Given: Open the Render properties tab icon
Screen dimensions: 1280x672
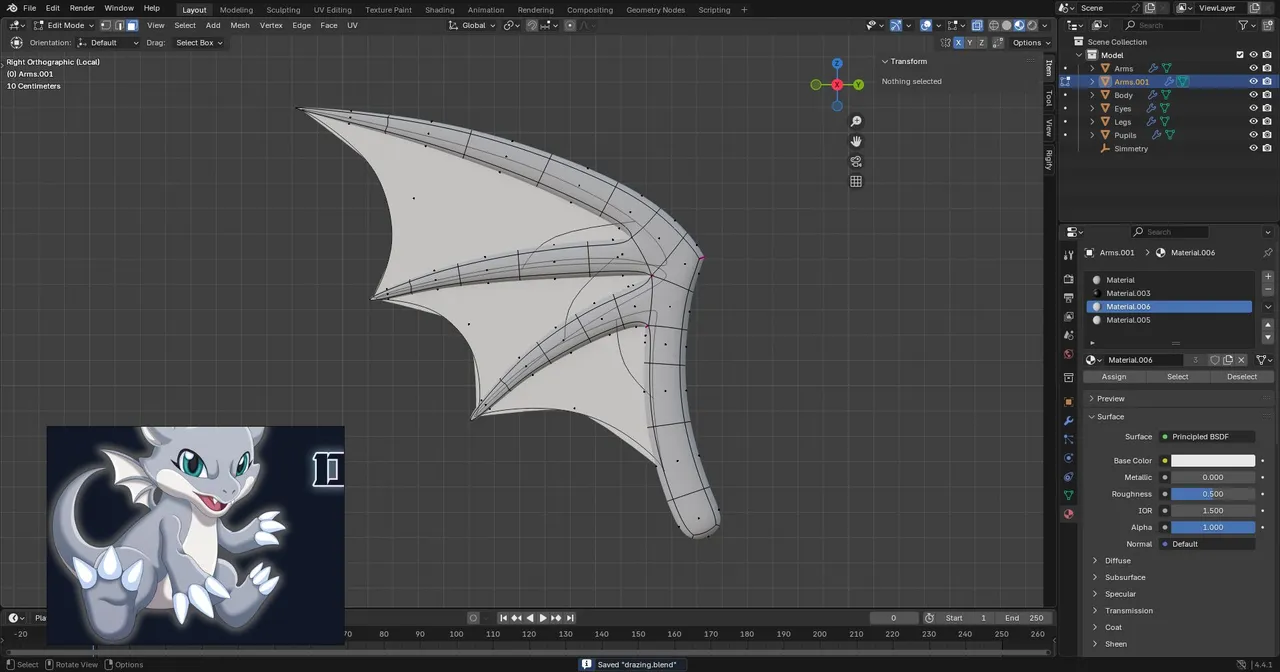Looking at the screenshot, I should (x=1068, y=279).
